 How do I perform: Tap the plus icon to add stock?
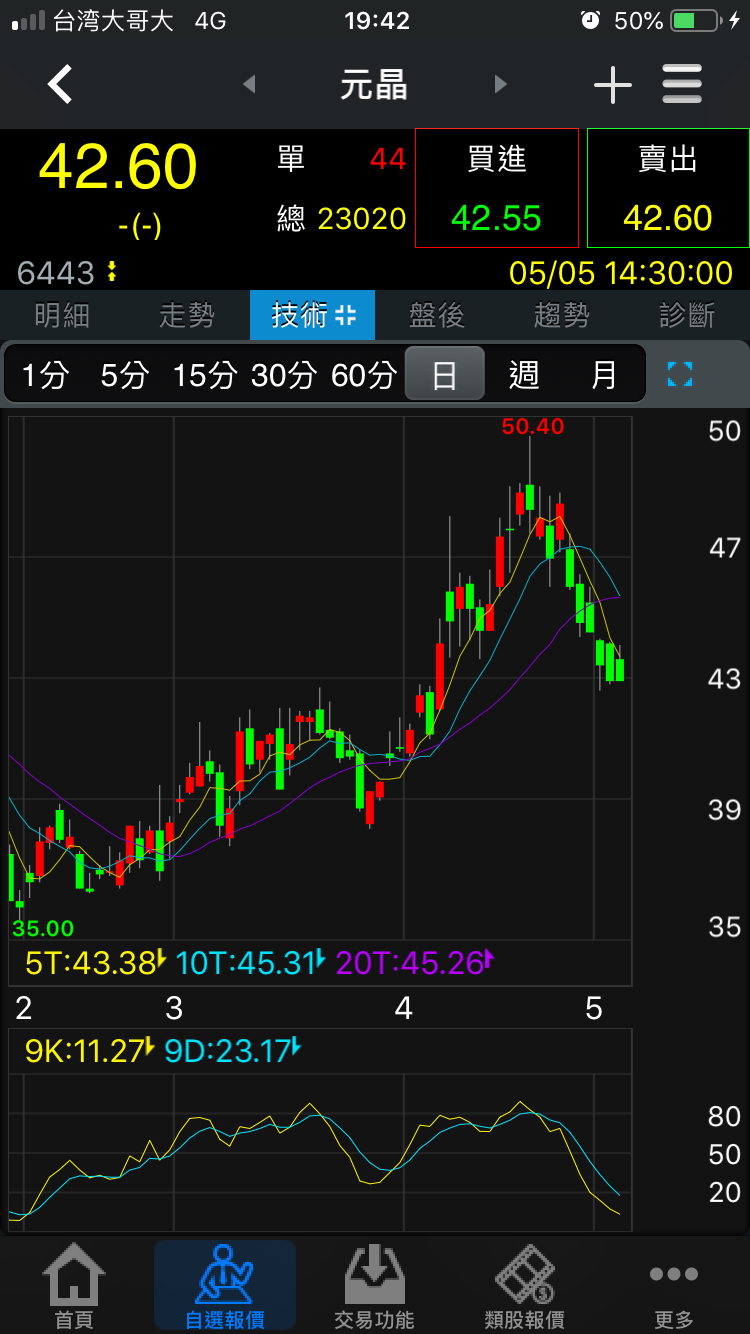coord(612,86)
